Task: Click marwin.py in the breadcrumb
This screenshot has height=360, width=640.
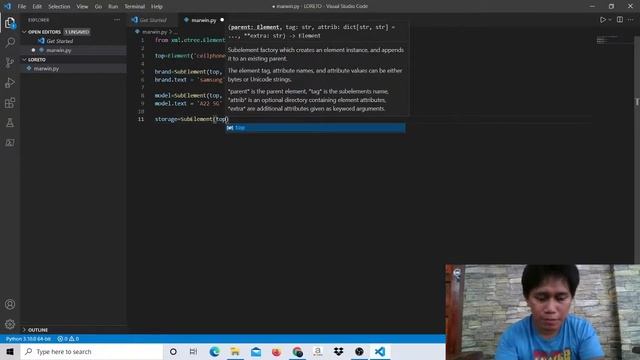Action: pos(154,31)
